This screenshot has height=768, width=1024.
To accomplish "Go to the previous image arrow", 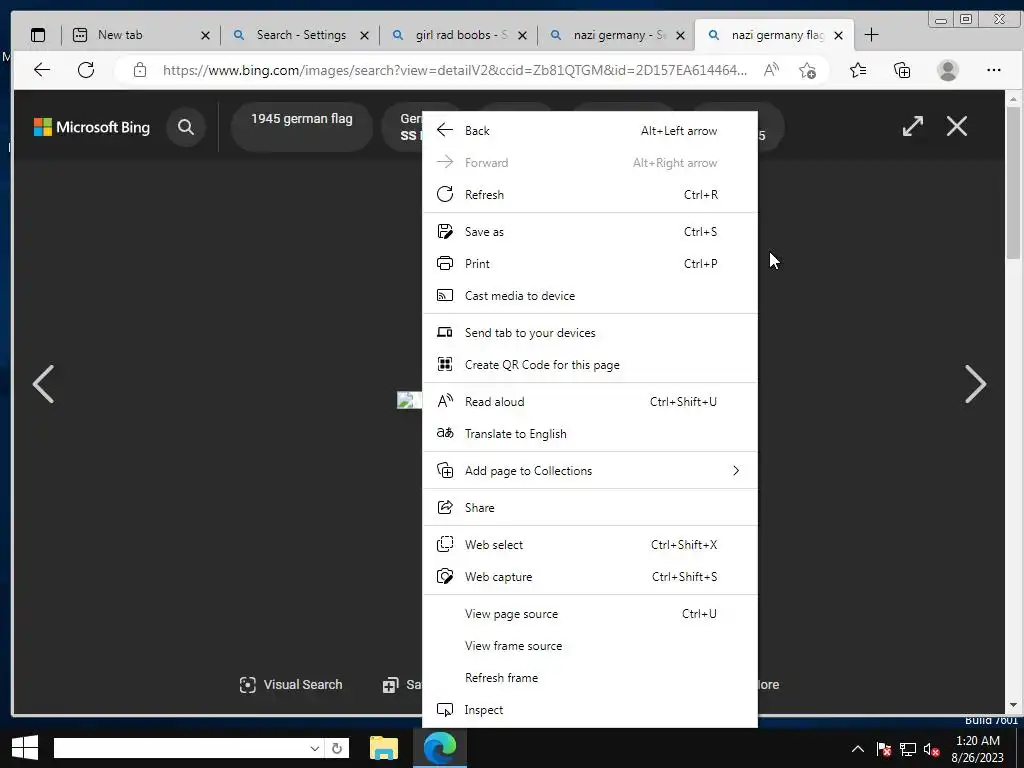I will (43, 384).
